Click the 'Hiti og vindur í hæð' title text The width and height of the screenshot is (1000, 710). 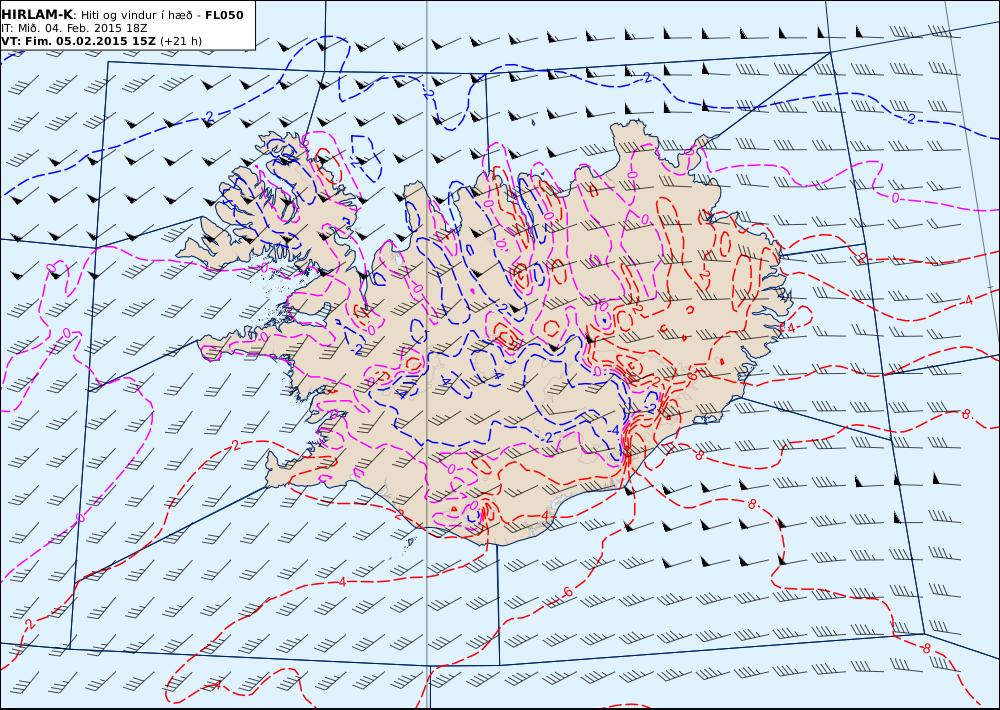(x=136, y=15)
